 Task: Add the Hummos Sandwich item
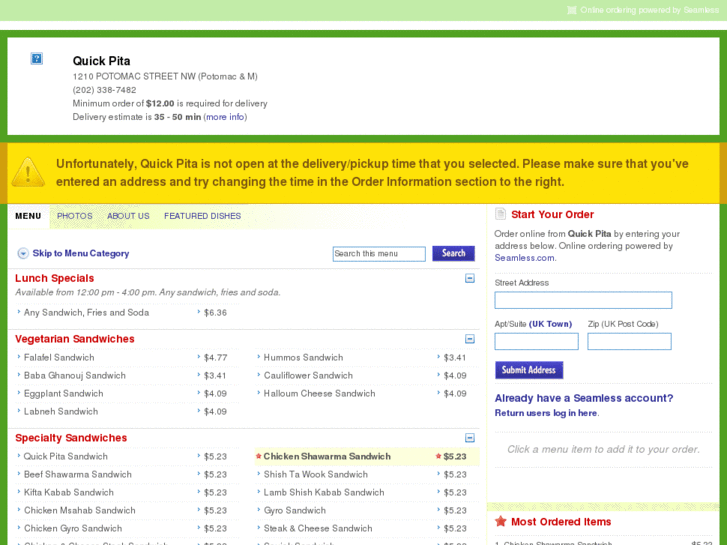click(x=303, y=358)
